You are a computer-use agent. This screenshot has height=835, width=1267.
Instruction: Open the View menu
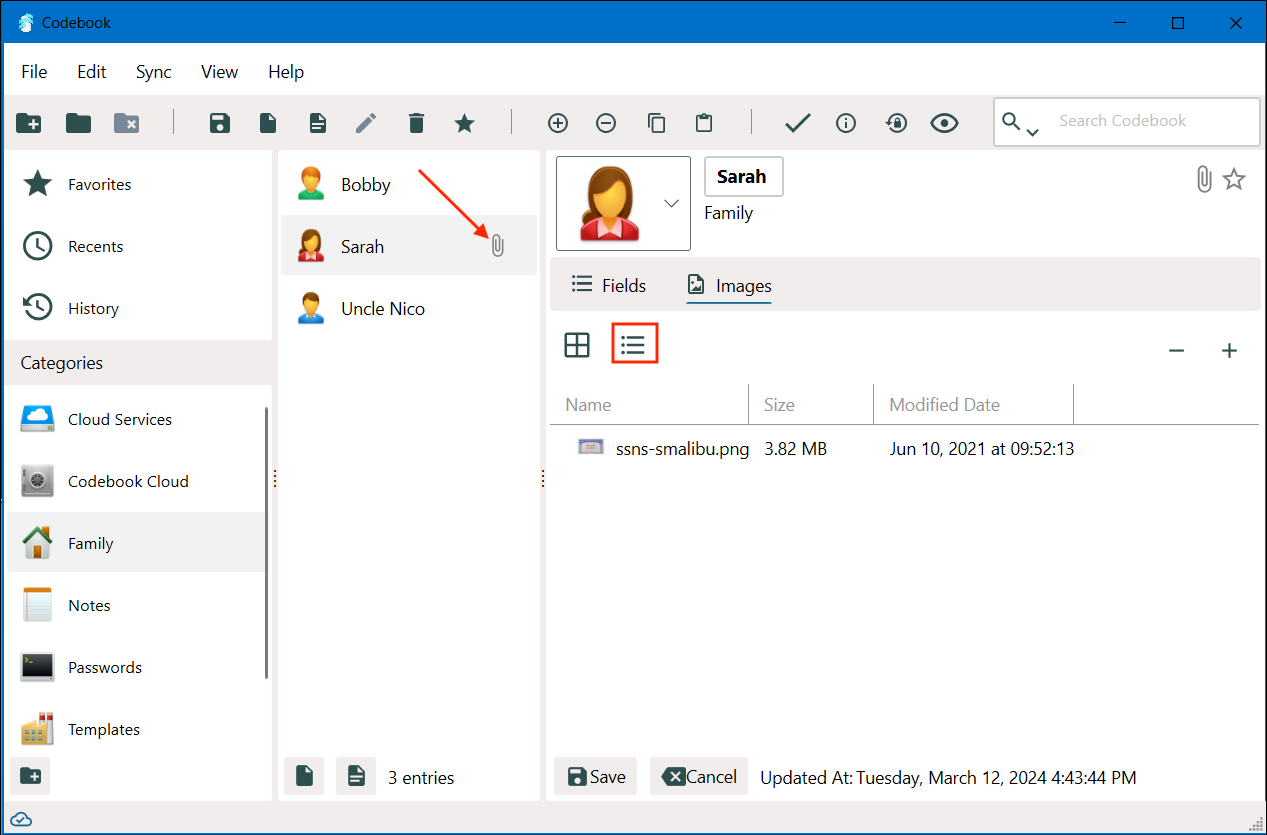pos(219,72)
